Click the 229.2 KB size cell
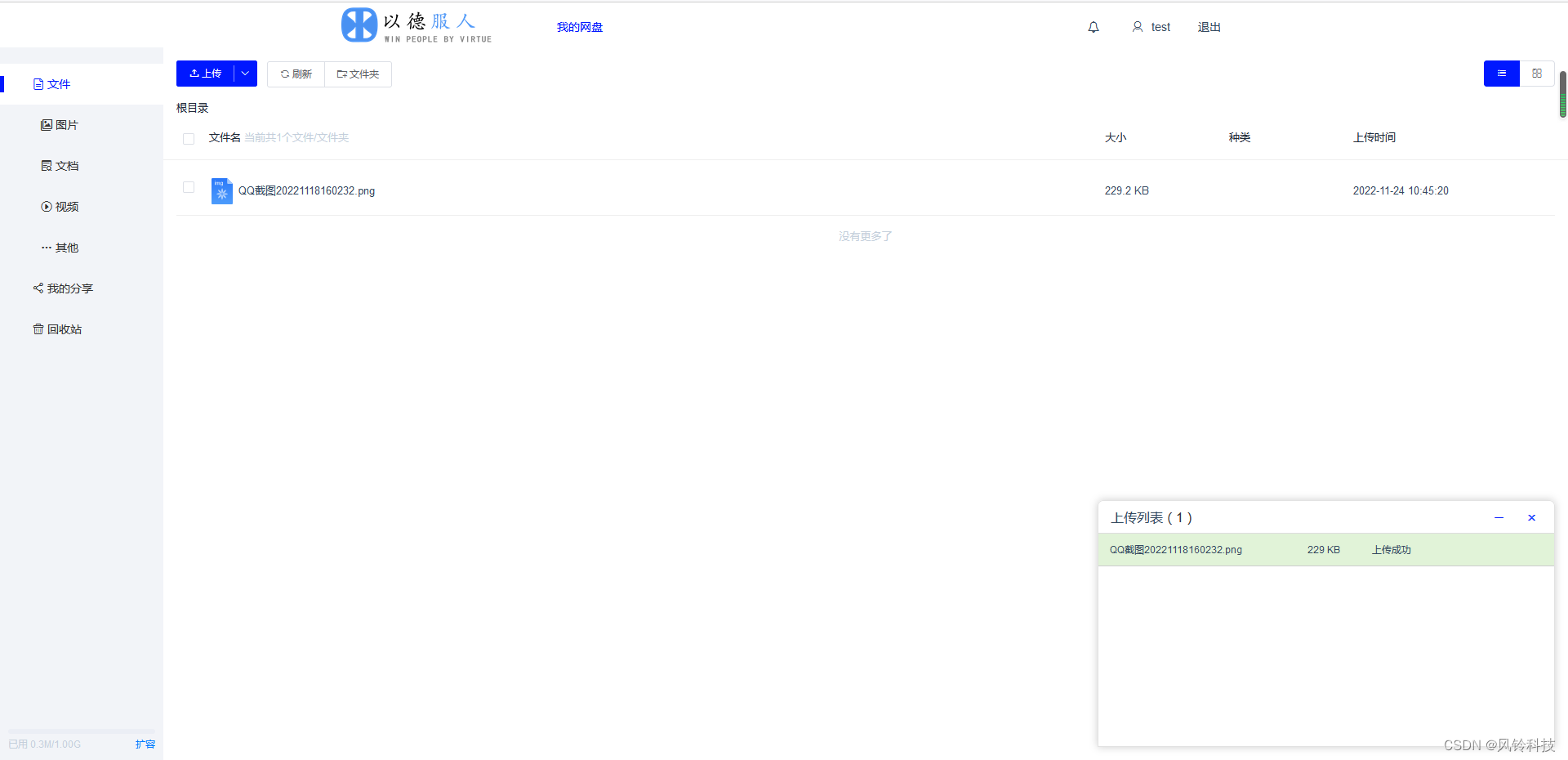 1127,190
